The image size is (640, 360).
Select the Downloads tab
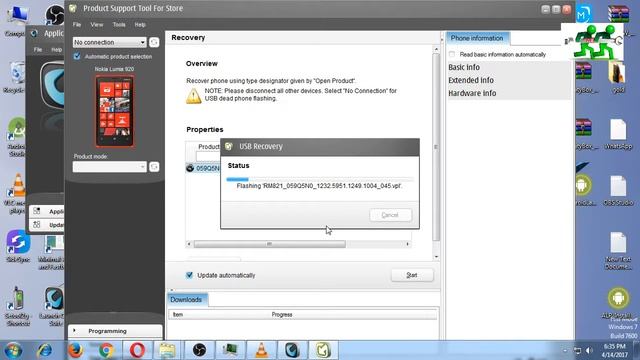(187, 300)
